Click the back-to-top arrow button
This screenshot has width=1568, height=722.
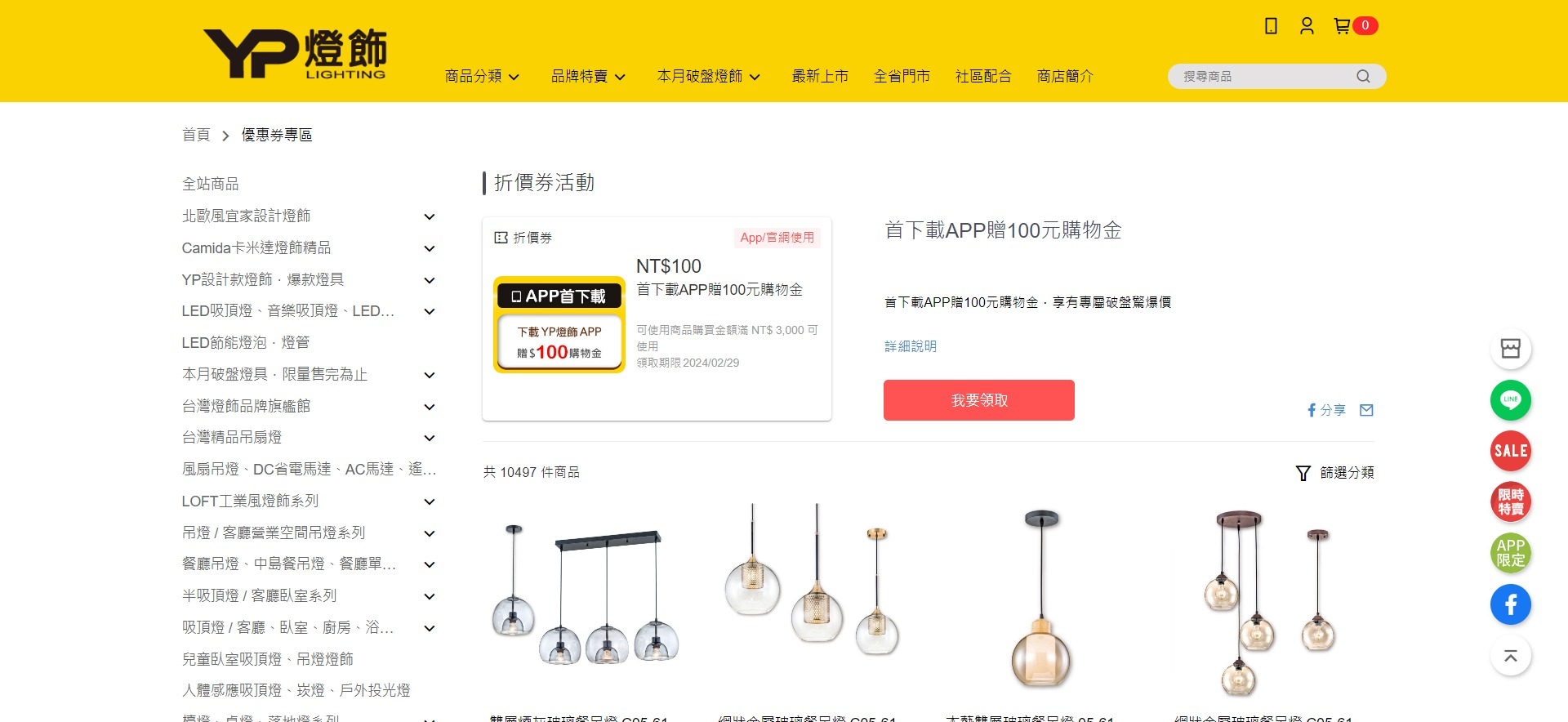(1511, 656)
